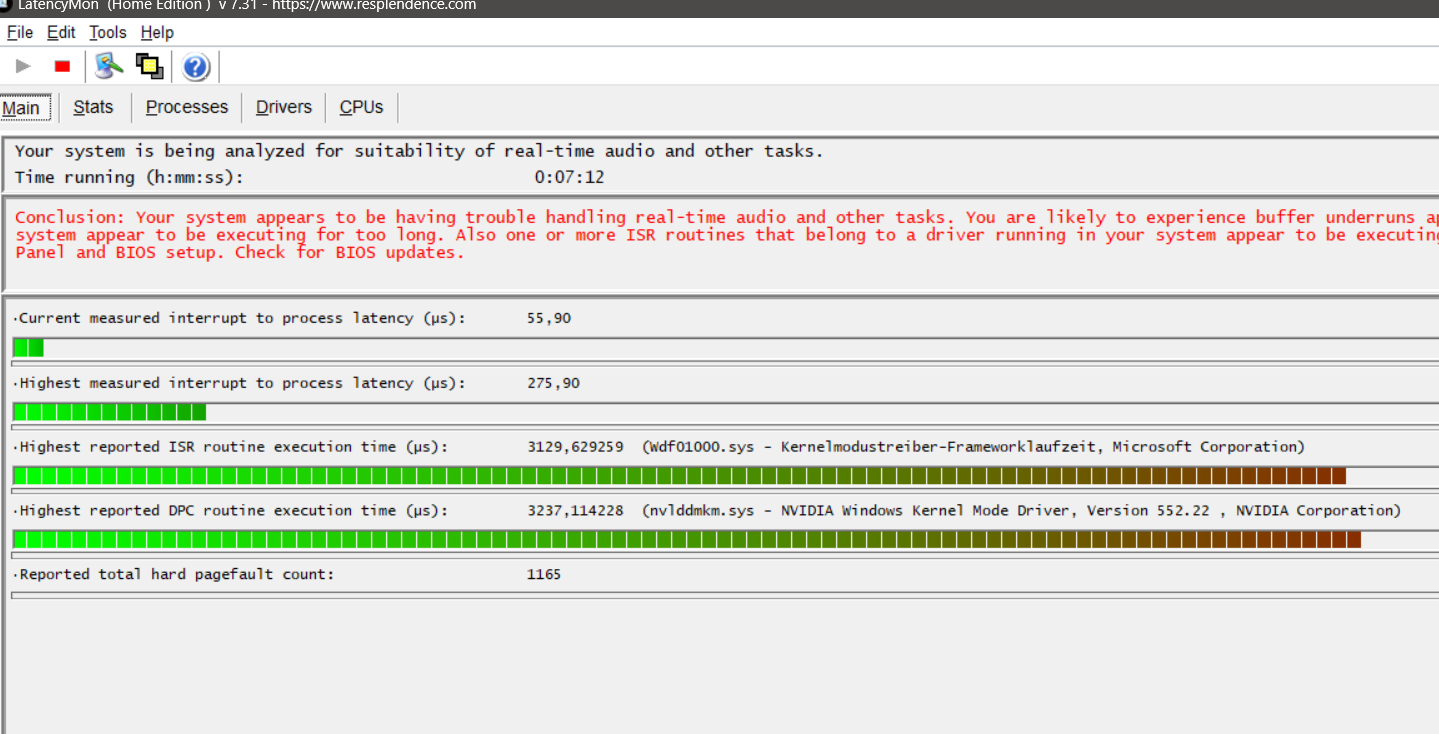The width and height of the screenshot is (1439, 734).
Task: Click the nvlddmkm.sys NVIDIA driver description
Action: (1021, 511)
